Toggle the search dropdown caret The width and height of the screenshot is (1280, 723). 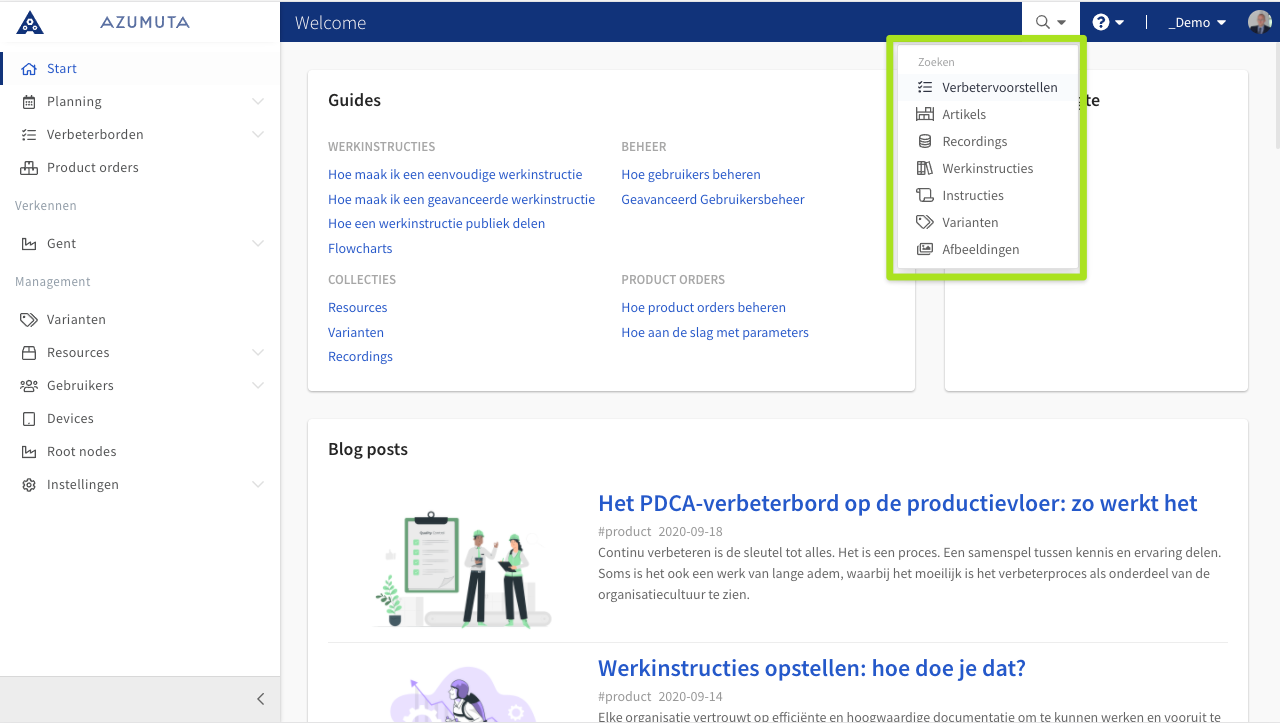[1062, 23]
